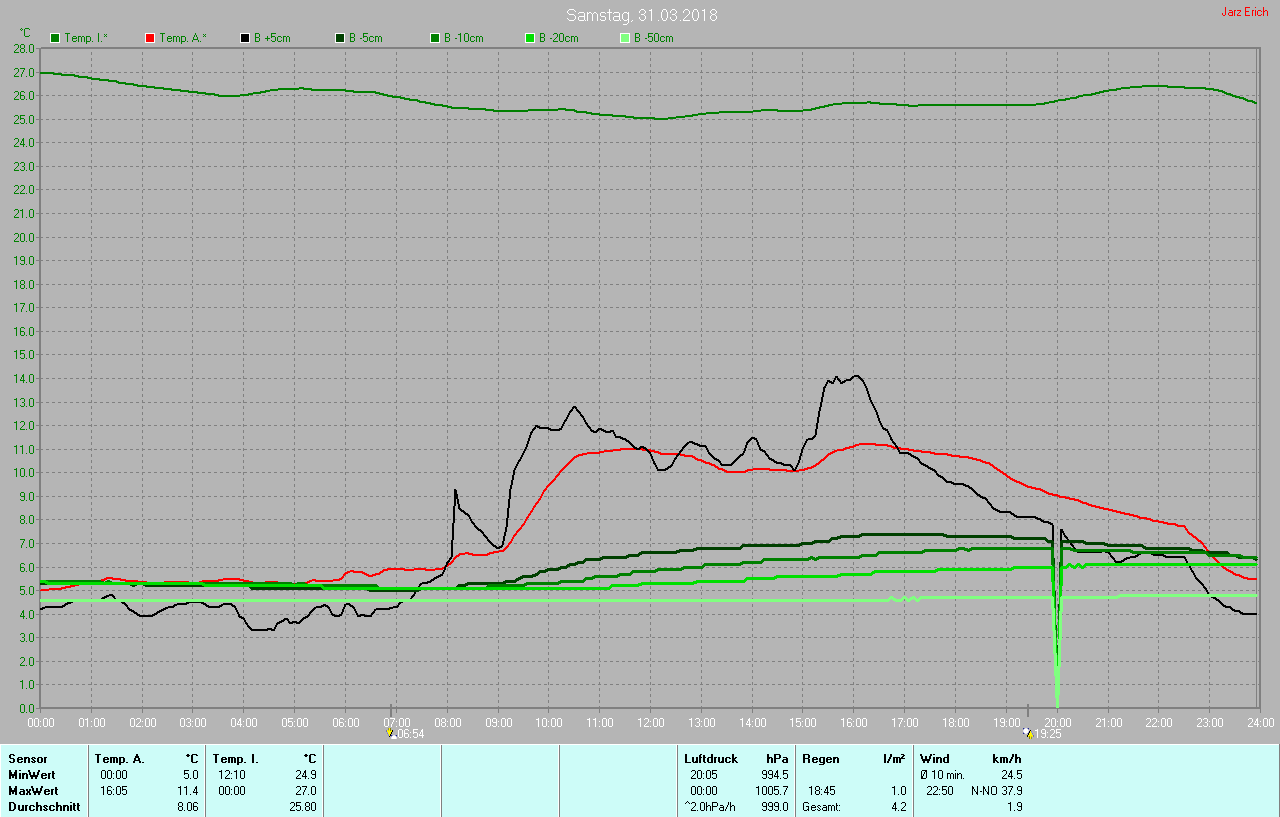
Task: Click the sunrise icon at 06:54
Action: click(x=390, y=733)
